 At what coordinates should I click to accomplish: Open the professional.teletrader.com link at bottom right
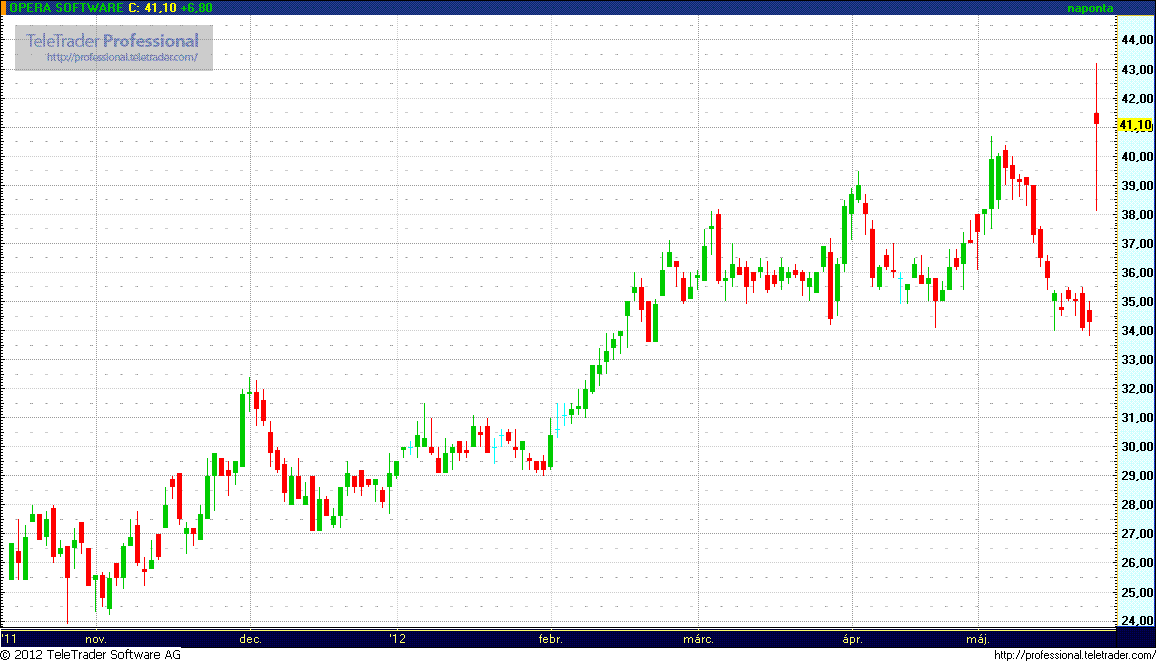click(x=1074, y=655)
